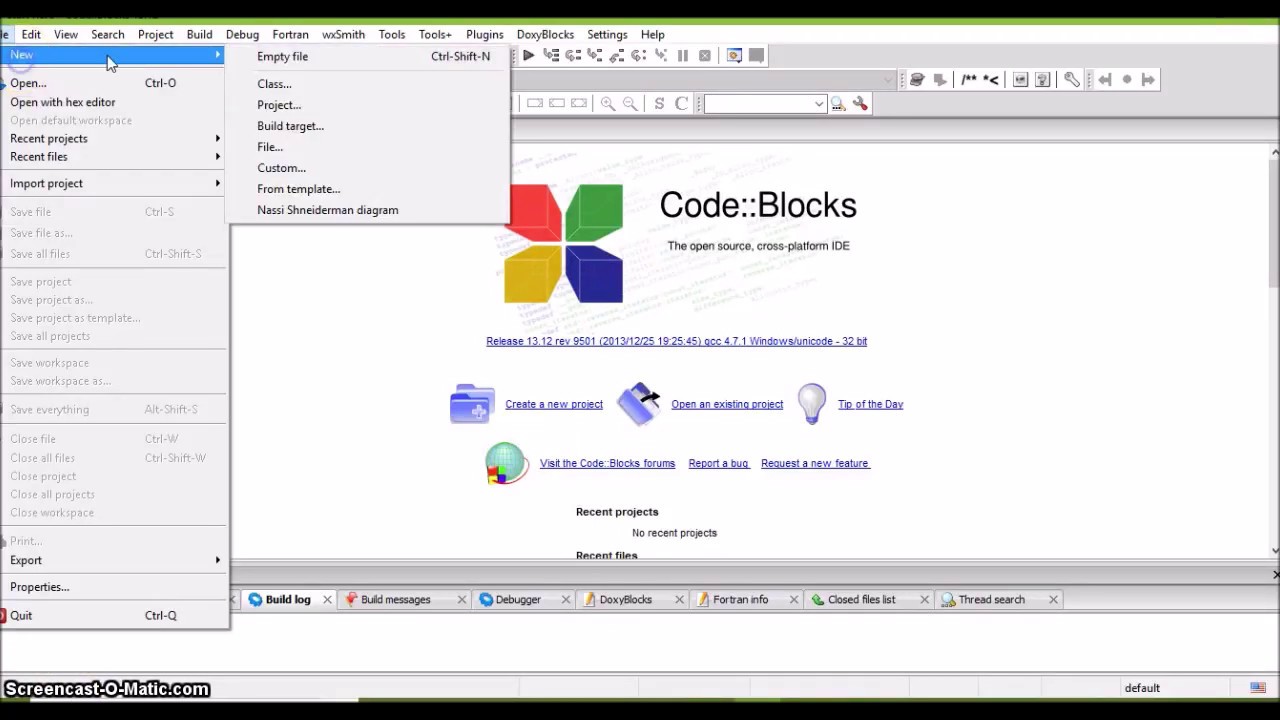Image resolution: width=1280 pixels, height=720 pixels.
Task: Click the debugger Various info icon
Action: pyautogui.click(x=757, y=56)
